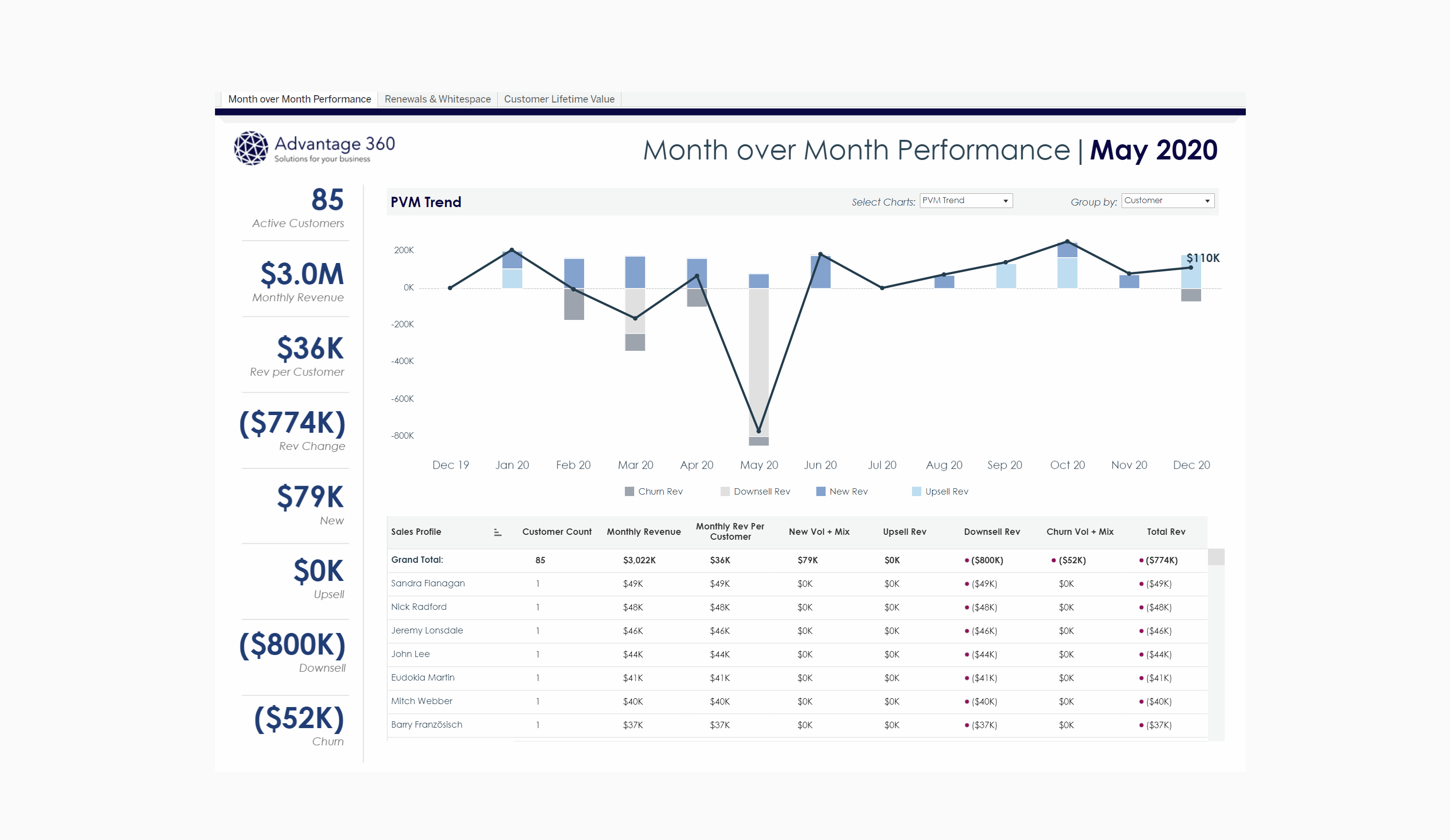Click the $0K Upsell KPI
This screenshot has width=1450, height=840.
tap(319, 579)
